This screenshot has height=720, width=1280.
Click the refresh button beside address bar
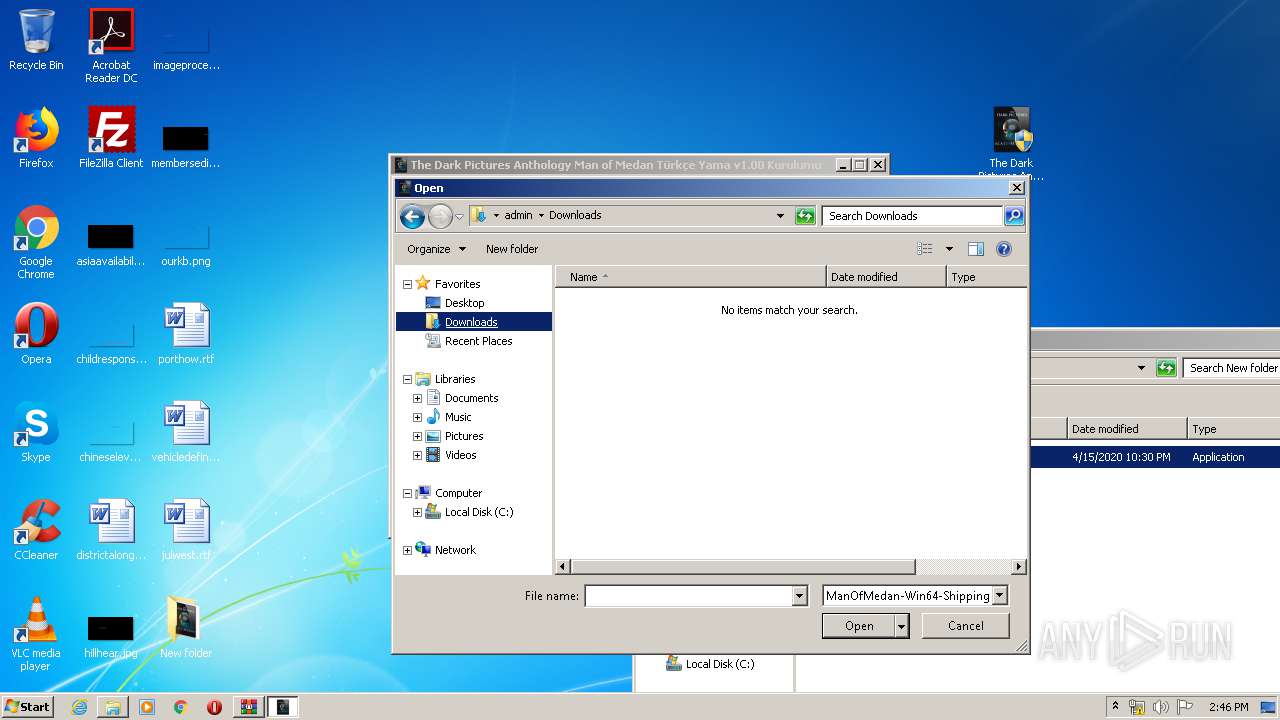(805, 216)
